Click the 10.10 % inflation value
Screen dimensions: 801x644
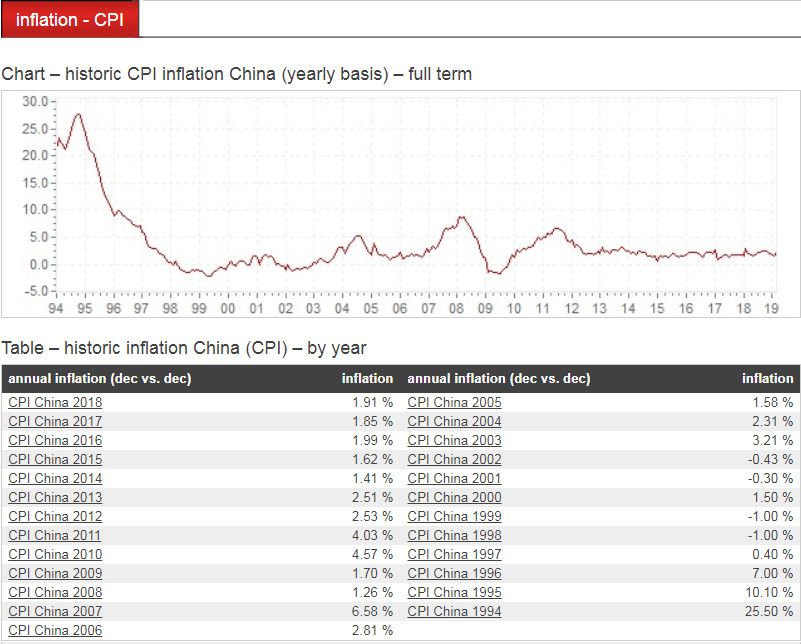tap(769, 592)
